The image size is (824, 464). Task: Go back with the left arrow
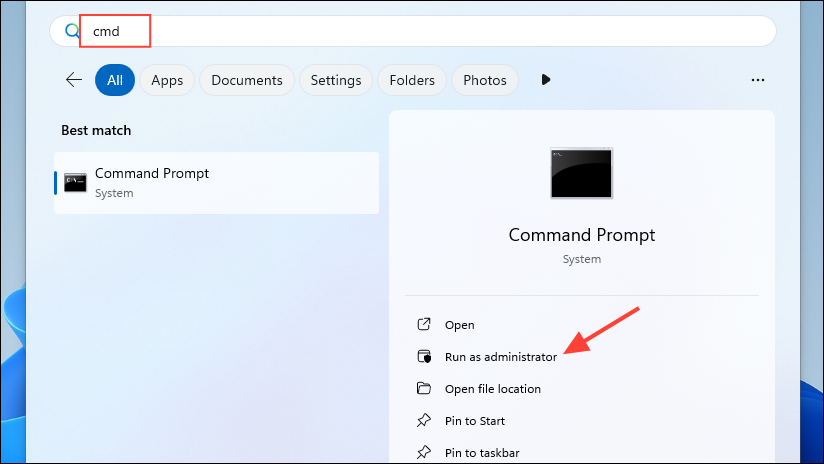74,80
